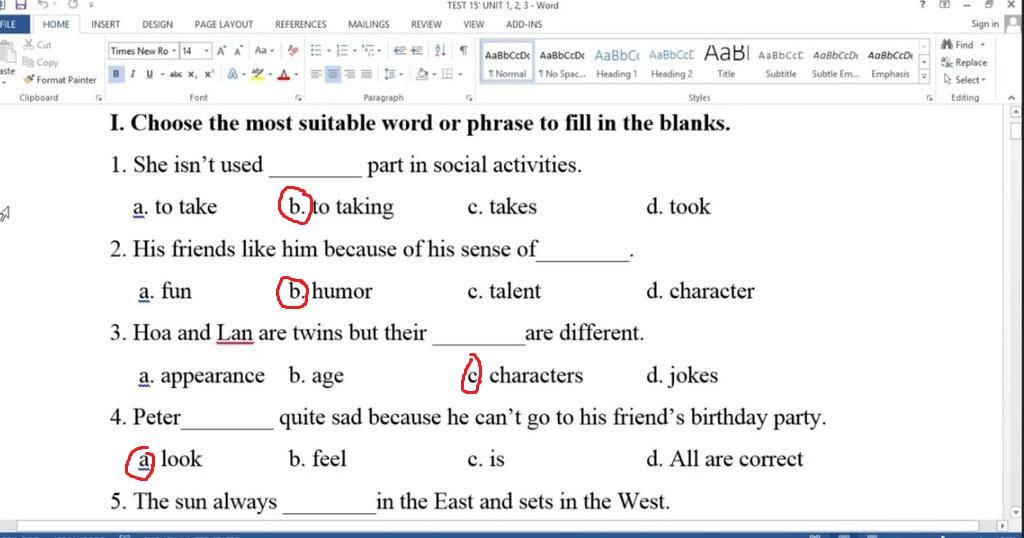Open the numbering list dropdown
Screen dimensions: 1024x538
pos(355,51)
